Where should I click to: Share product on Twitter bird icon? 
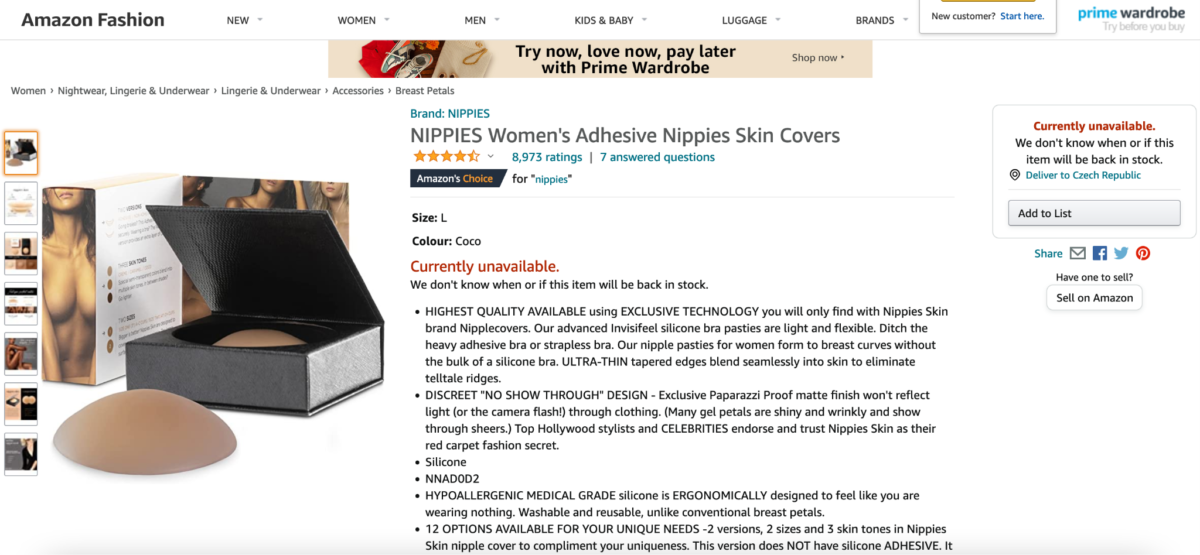(x=1121, y=253)
